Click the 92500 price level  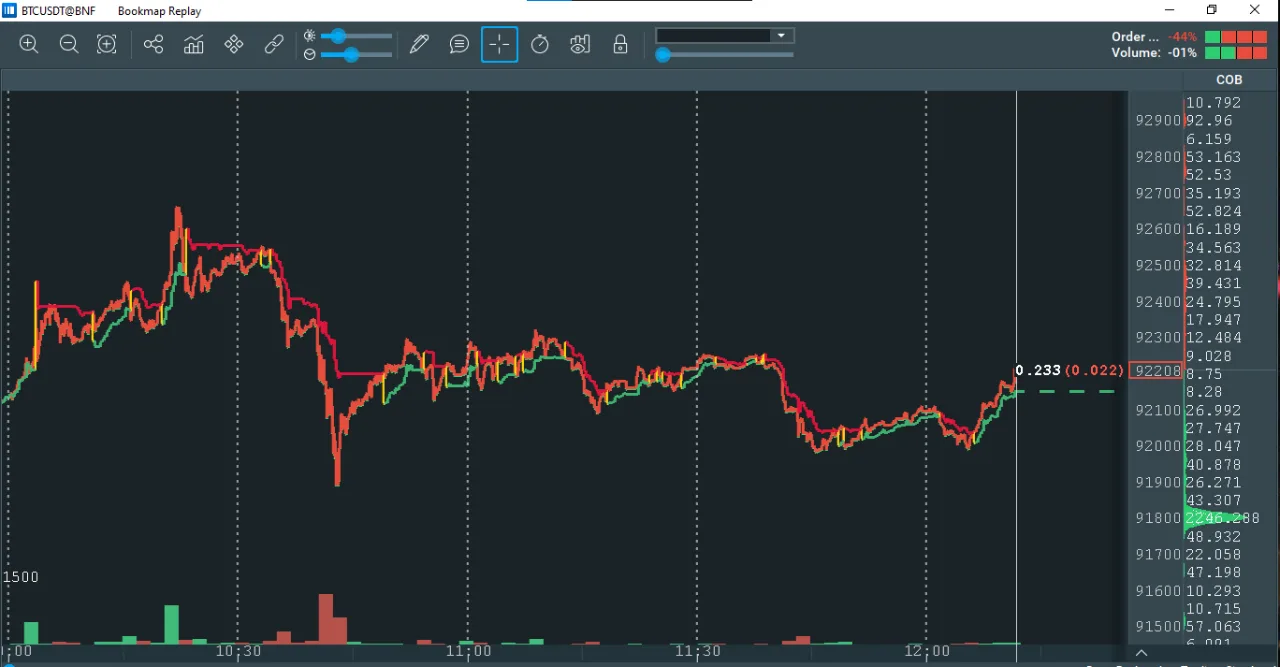1158,265
